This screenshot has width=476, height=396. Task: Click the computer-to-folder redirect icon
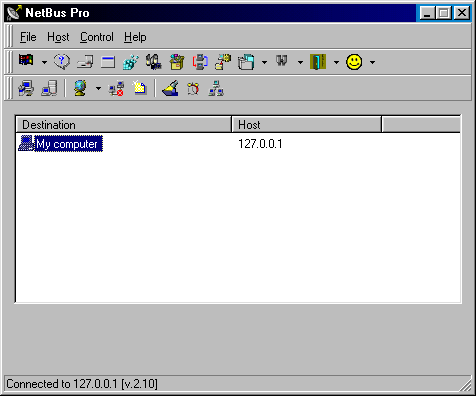[x=223, y=62]
